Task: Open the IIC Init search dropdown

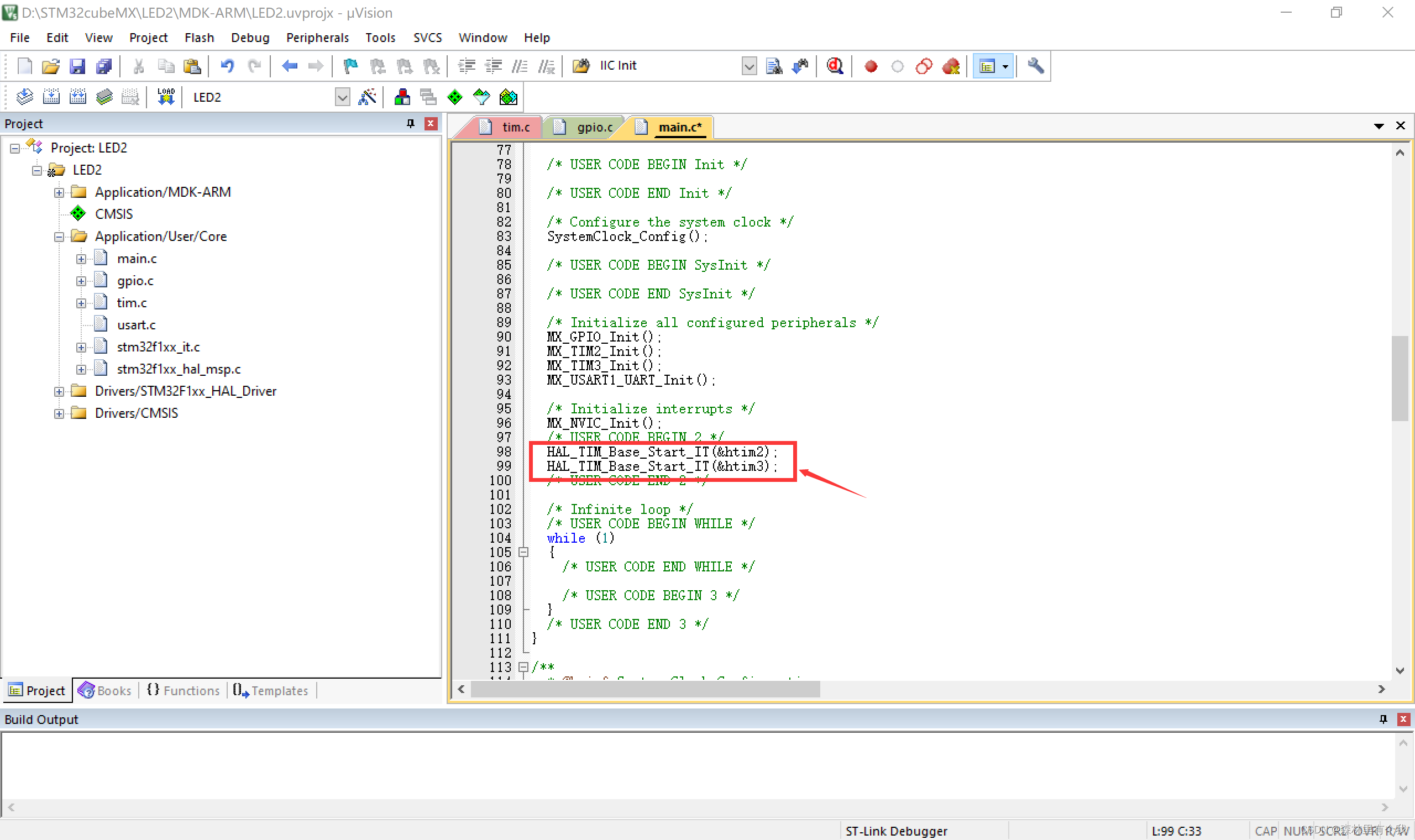Action: point(749,66)
